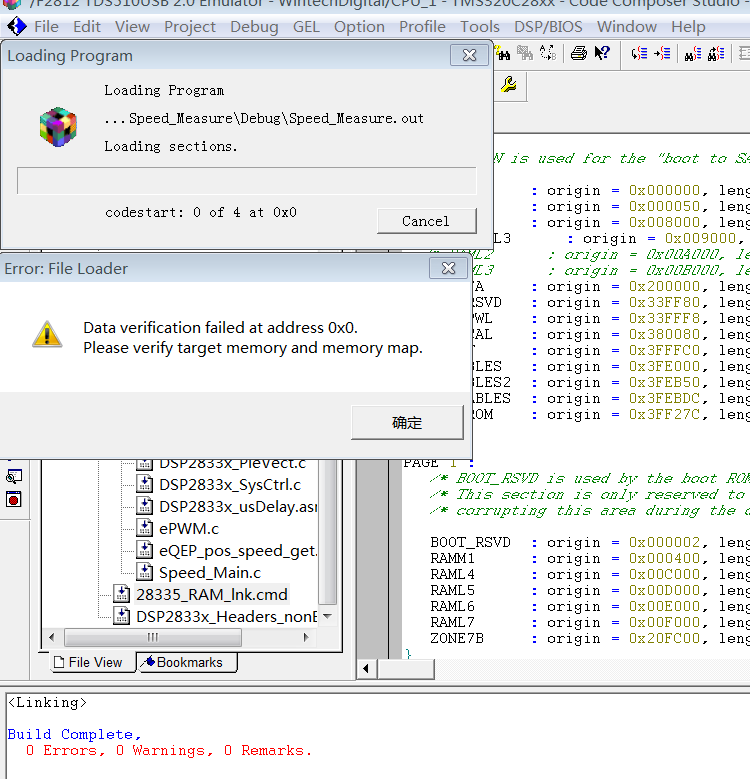Click the go to next brace icon
The image size is (750, 779).
pos(663,53)
